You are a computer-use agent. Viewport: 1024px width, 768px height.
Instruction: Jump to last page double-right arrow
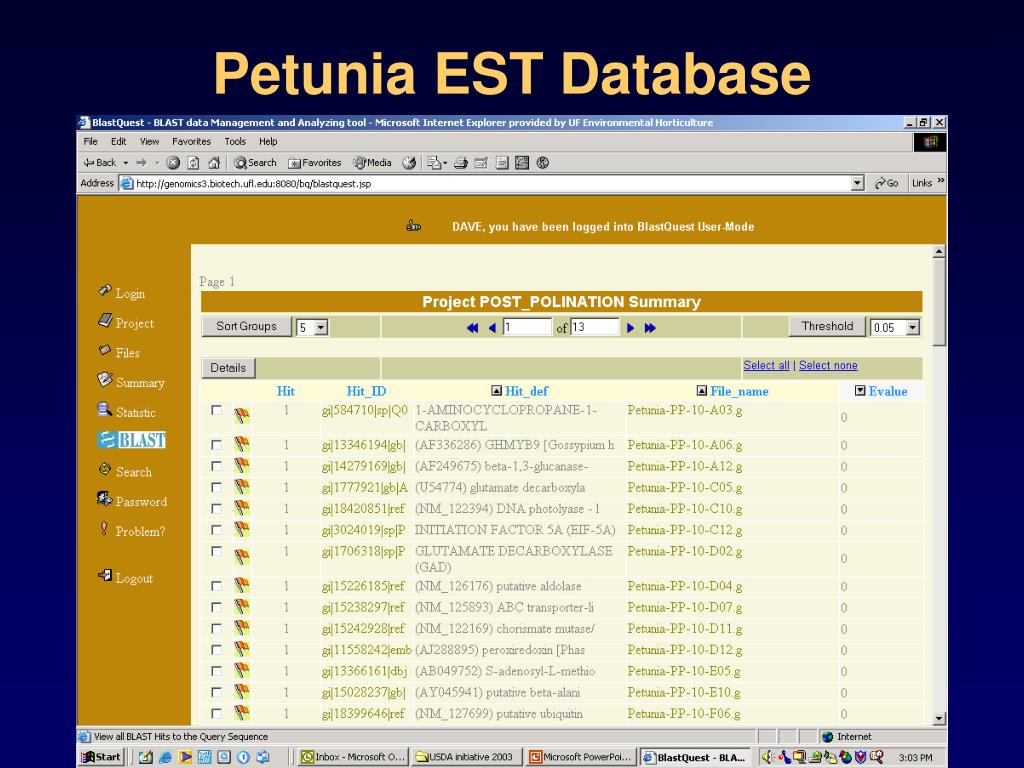pos(650,328)
